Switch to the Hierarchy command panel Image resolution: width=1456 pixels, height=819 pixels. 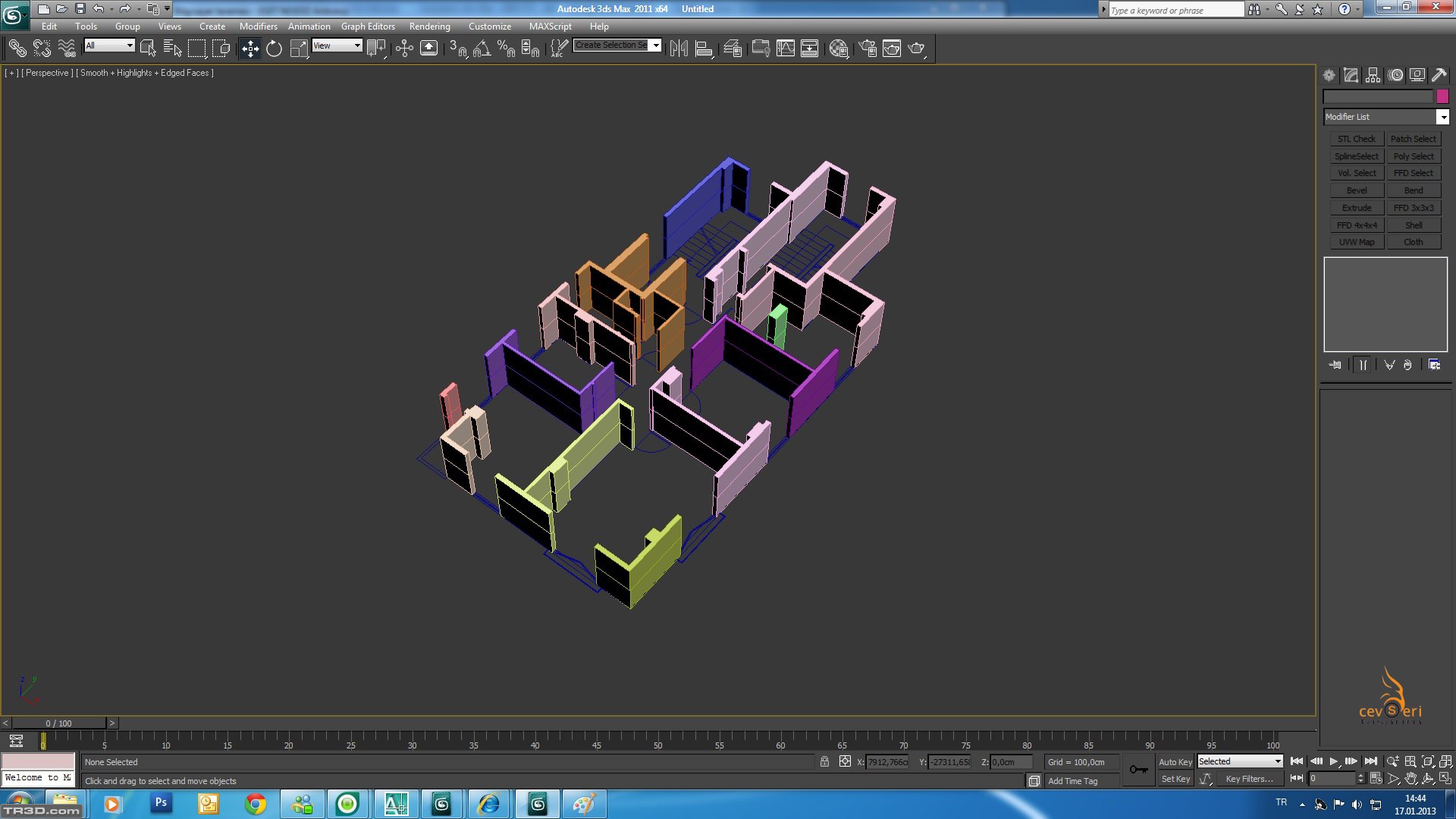(x=1373, y=75)
